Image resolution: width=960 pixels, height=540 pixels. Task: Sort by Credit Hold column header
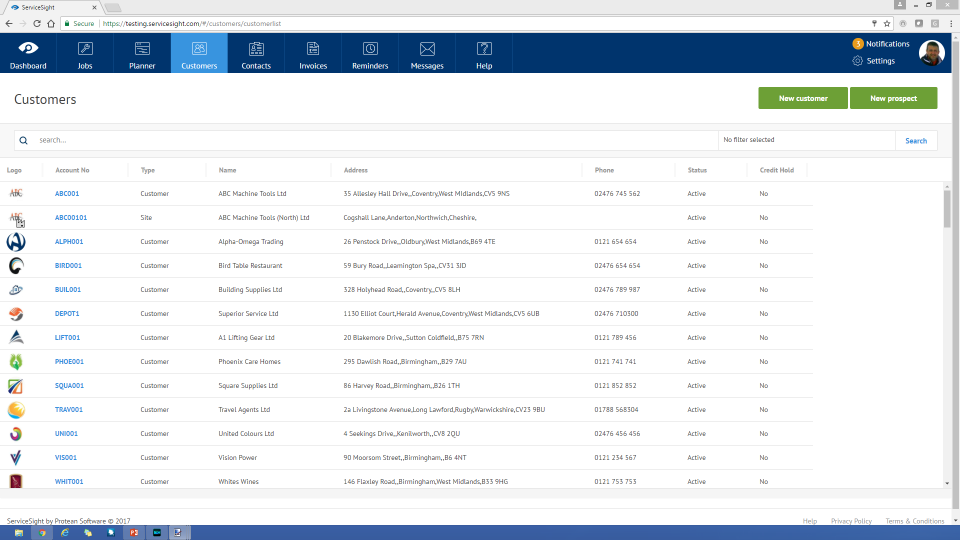[x=777, y=170]
